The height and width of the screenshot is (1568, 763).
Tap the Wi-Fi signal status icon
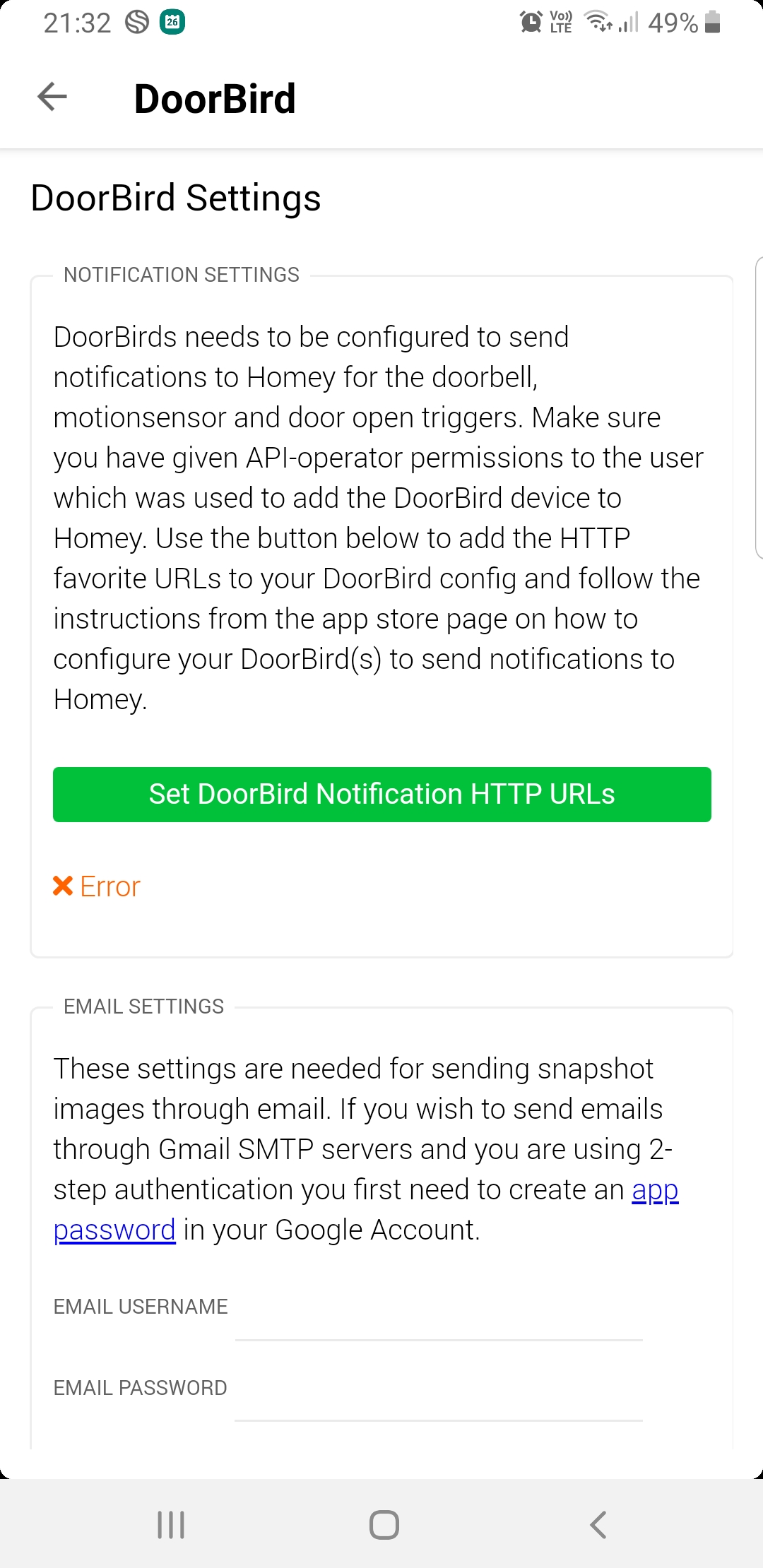click(599, 22)
